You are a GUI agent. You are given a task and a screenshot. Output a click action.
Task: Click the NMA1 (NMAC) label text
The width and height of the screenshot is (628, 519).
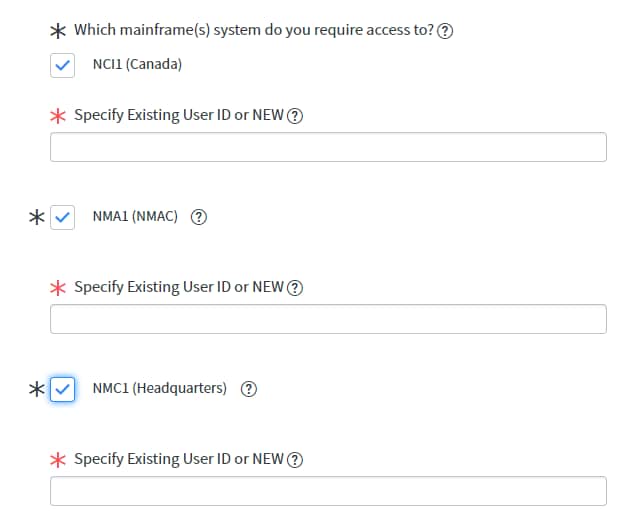[135, 217]
